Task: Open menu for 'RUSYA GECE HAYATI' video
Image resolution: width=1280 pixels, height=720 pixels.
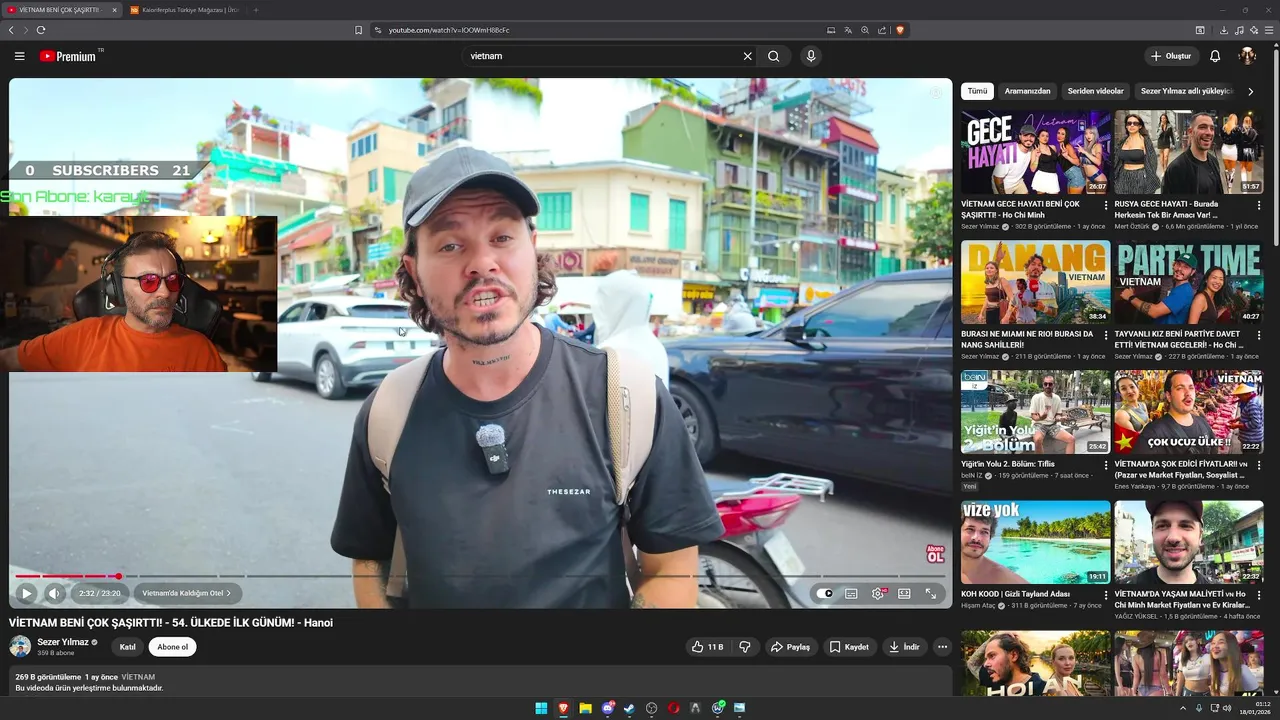Action: click(1259, 205)
